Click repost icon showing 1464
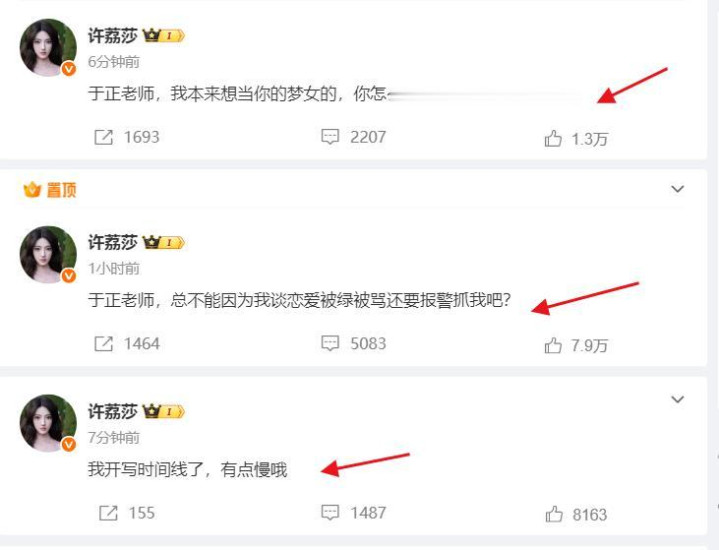 (103, 343)
